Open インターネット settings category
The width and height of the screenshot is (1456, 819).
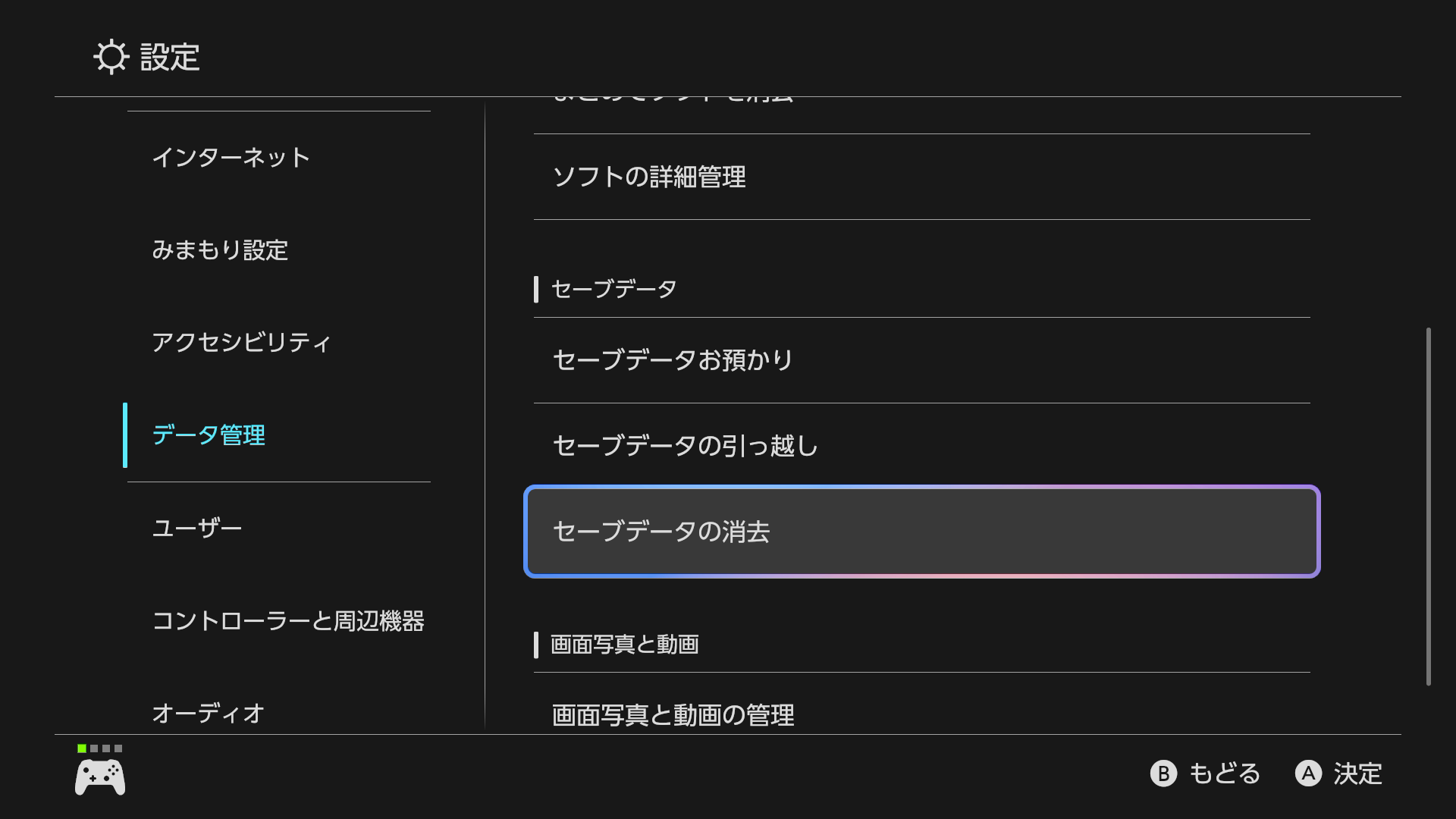(231, 158)
